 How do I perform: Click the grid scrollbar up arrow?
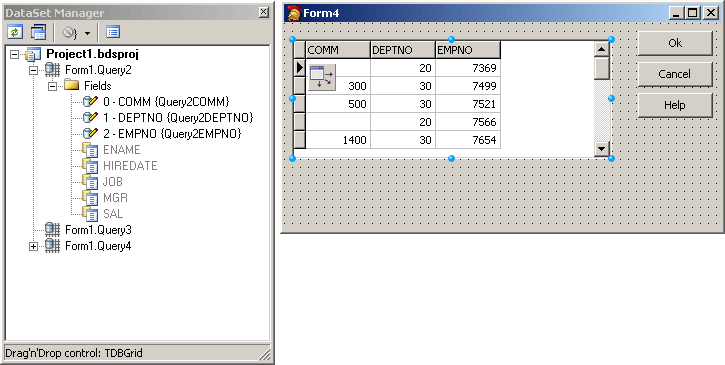[x=602, y=49]
